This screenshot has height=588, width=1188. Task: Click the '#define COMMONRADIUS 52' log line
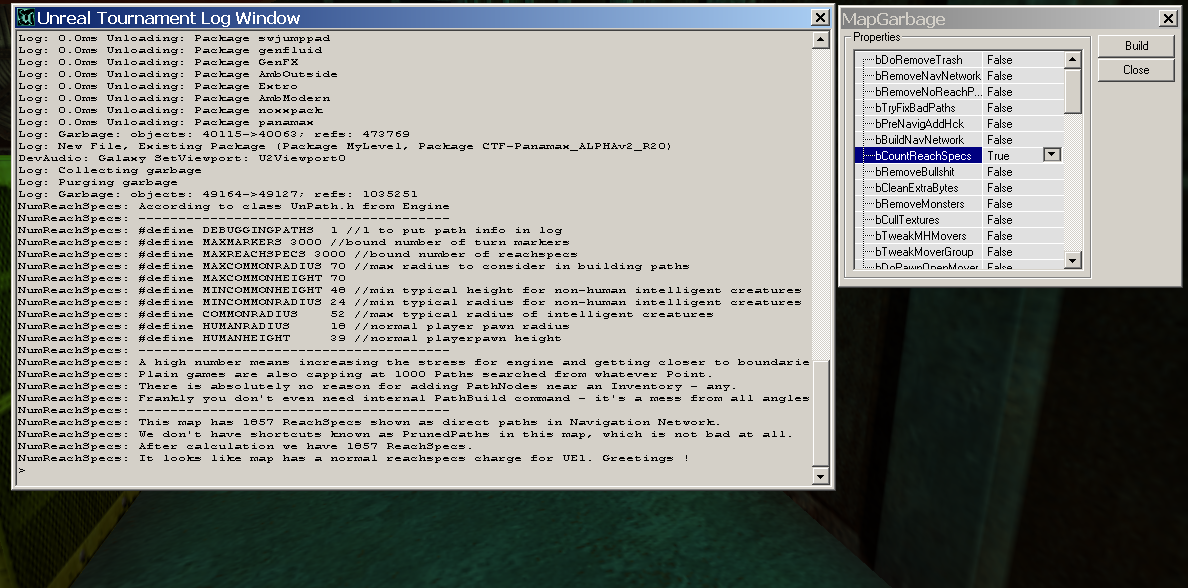(365, 314)
